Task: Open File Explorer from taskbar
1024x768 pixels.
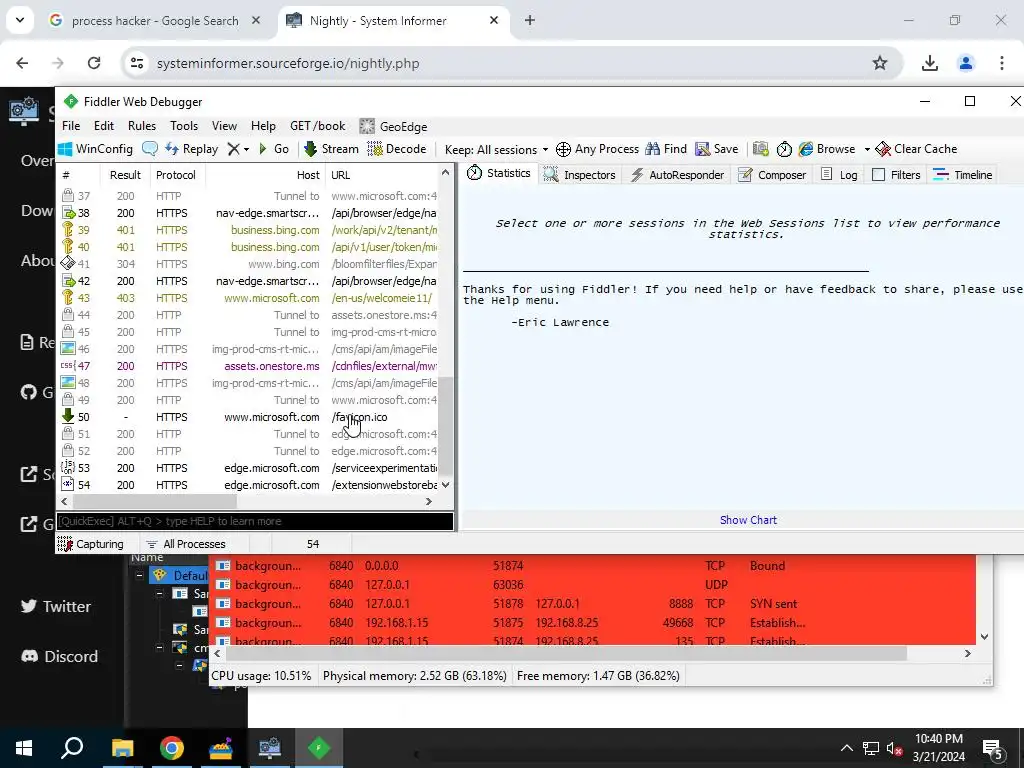Action: coord(122,748)
